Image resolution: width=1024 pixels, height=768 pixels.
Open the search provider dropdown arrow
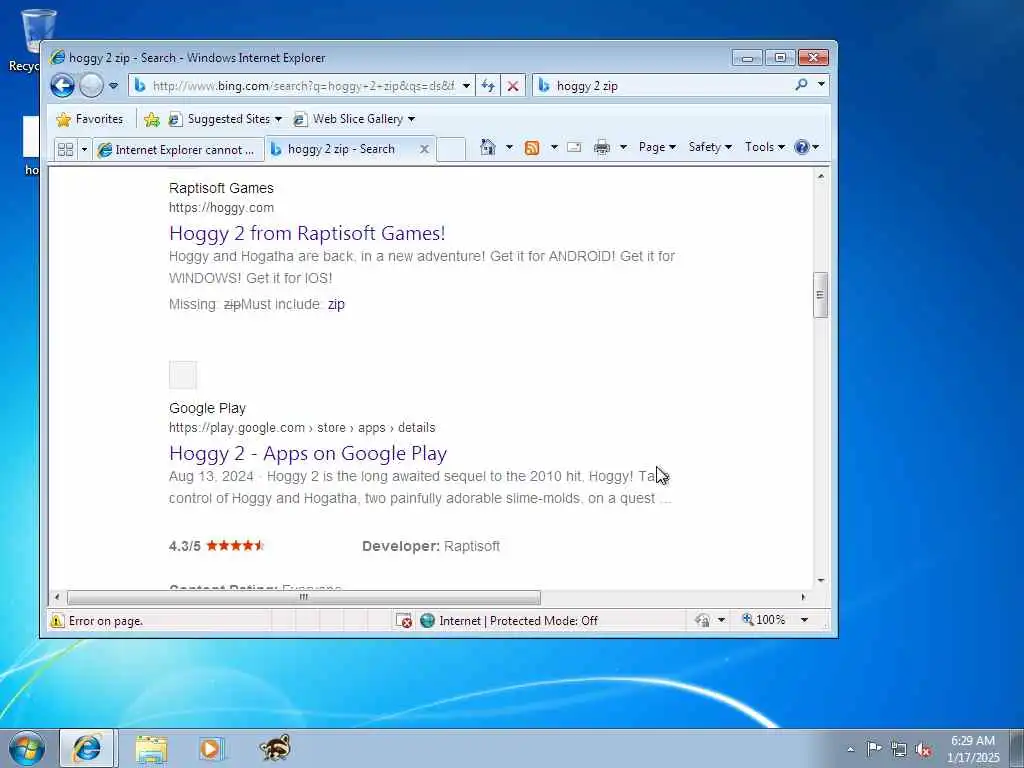tap(821, 85)
